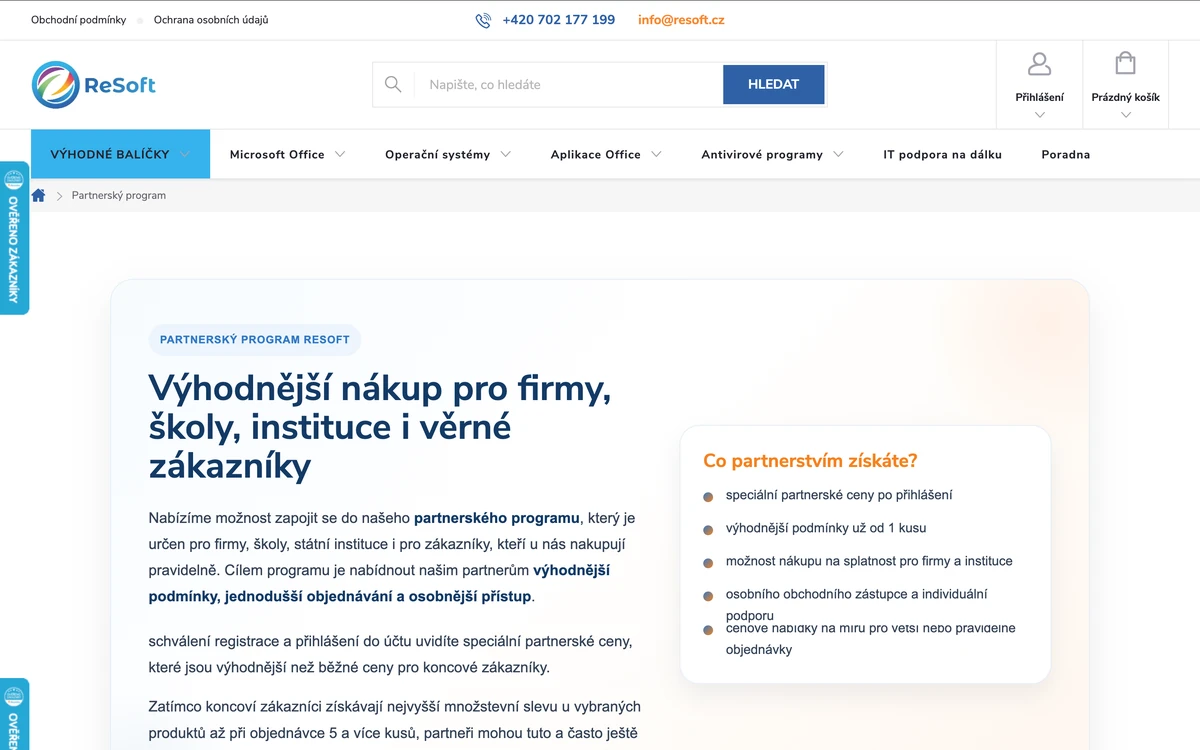The height and width of the screenshot is (750, 1200).
Task: Click výhodnější podmínky už od 1 kusu
Action: pos(826,528)
